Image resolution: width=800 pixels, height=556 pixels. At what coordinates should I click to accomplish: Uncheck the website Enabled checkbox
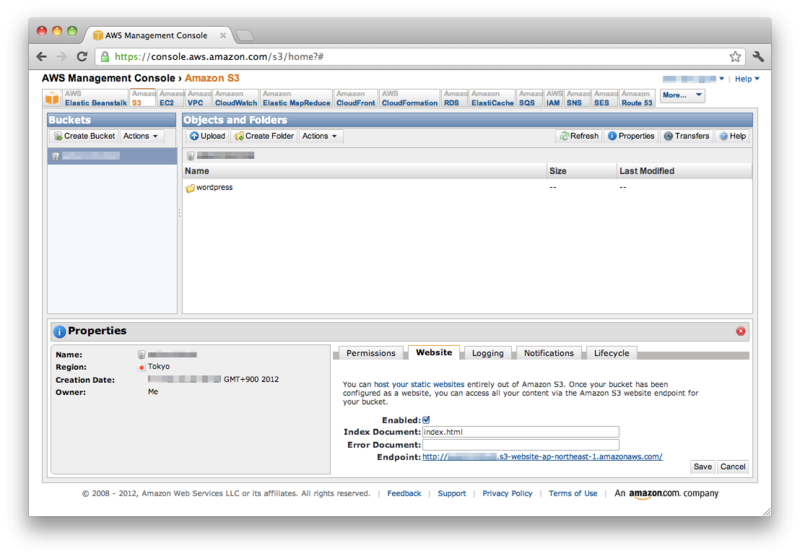[x=426, y=420]
